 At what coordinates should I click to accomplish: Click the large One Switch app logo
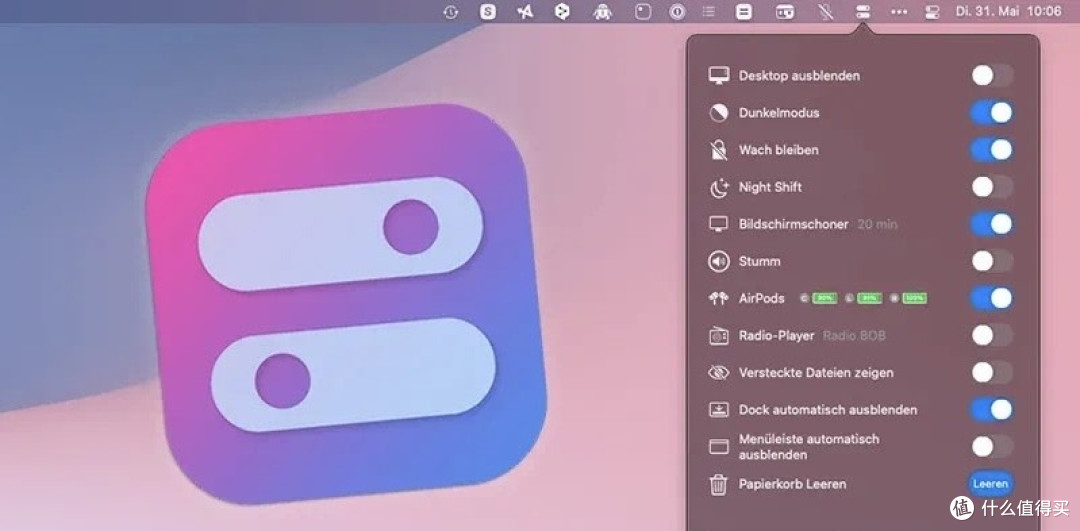[x=346, y=304]
